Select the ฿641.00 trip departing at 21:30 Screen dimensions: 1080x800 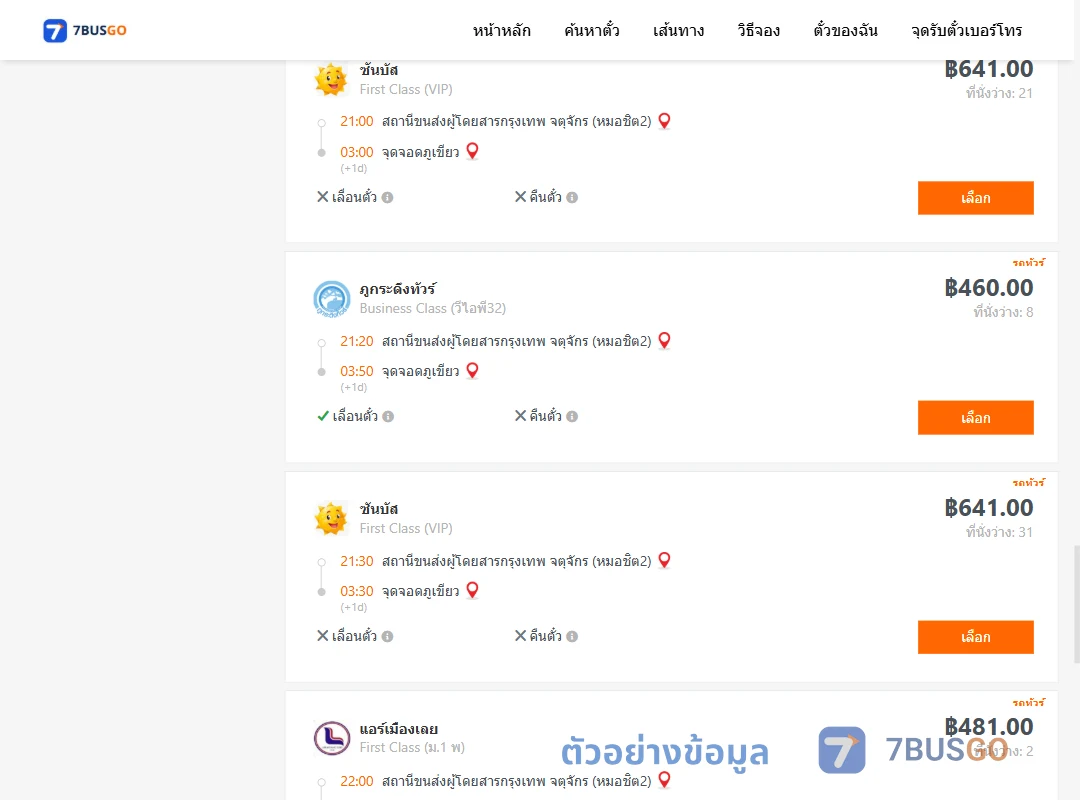coord(975,637)
